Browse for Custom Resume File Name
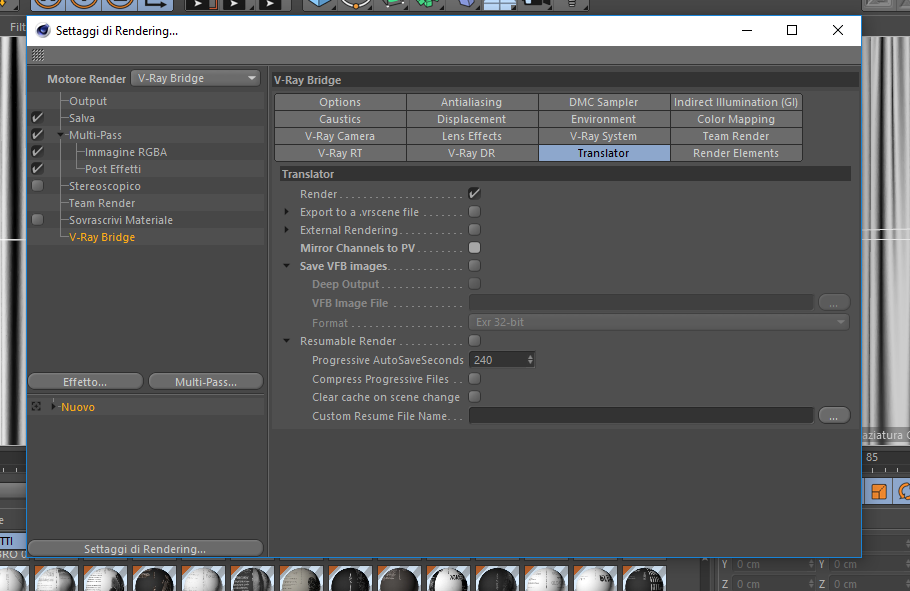Image resolution: width=910 pixels, height=591 pixels. coord(834,415)
